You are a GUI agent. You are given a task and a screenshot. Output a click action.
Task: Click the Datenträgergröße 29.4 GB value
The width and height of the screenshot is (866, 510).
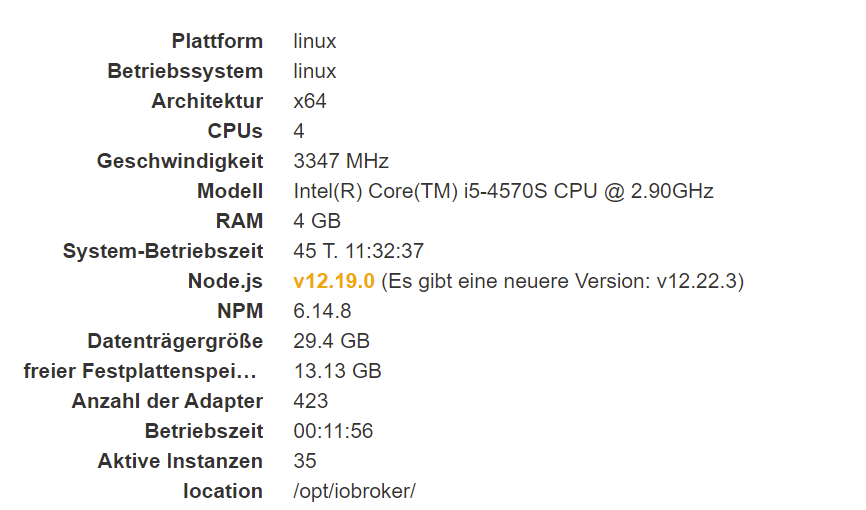click(331, 341)
